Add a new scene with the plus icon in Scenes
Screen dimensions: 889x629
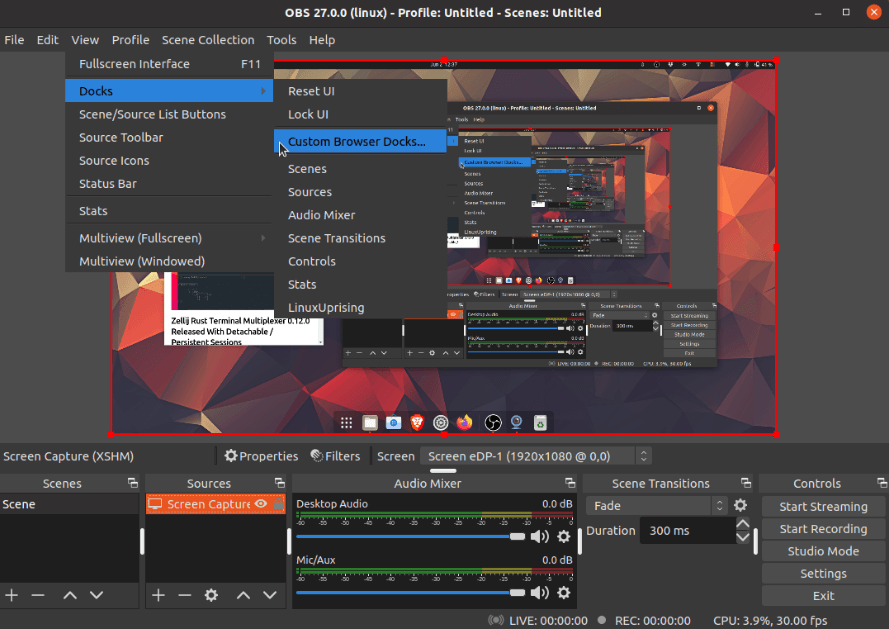[x=12, y=595]
